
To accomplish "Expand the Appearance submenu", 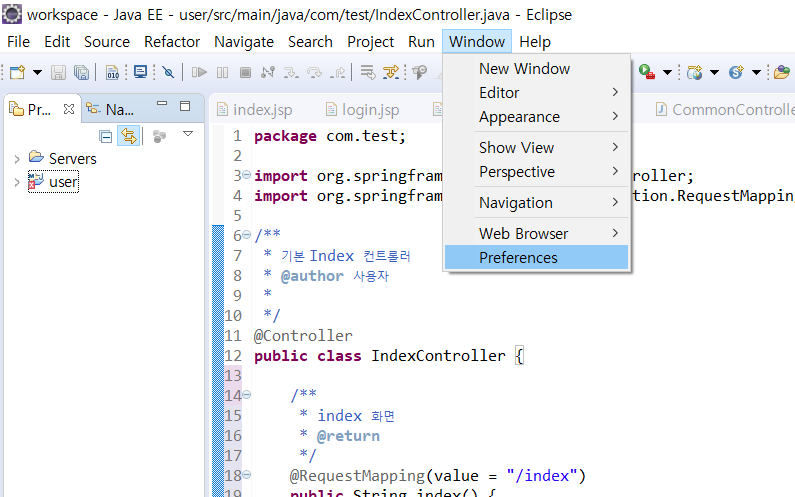I will pyautogui.click(x=536, y=117).
